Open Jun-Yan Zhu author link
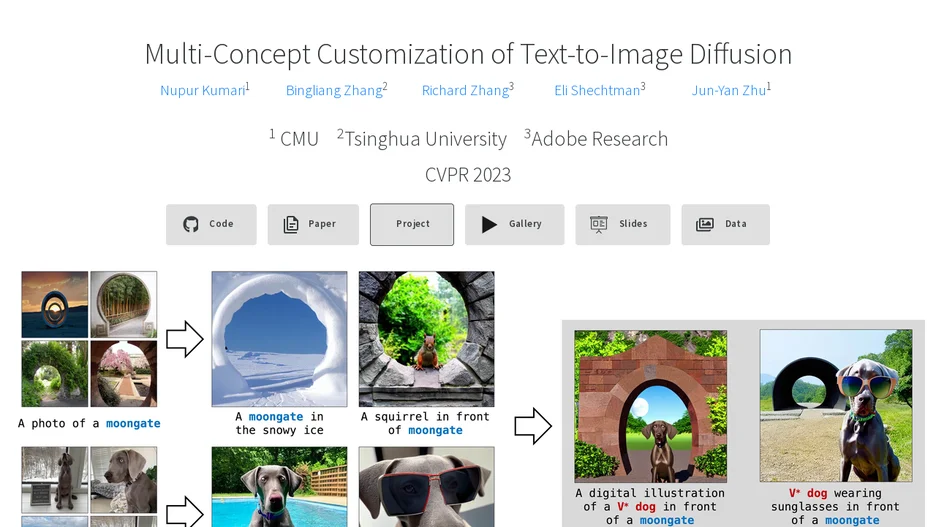936x527 pixels. click(729, 90)
